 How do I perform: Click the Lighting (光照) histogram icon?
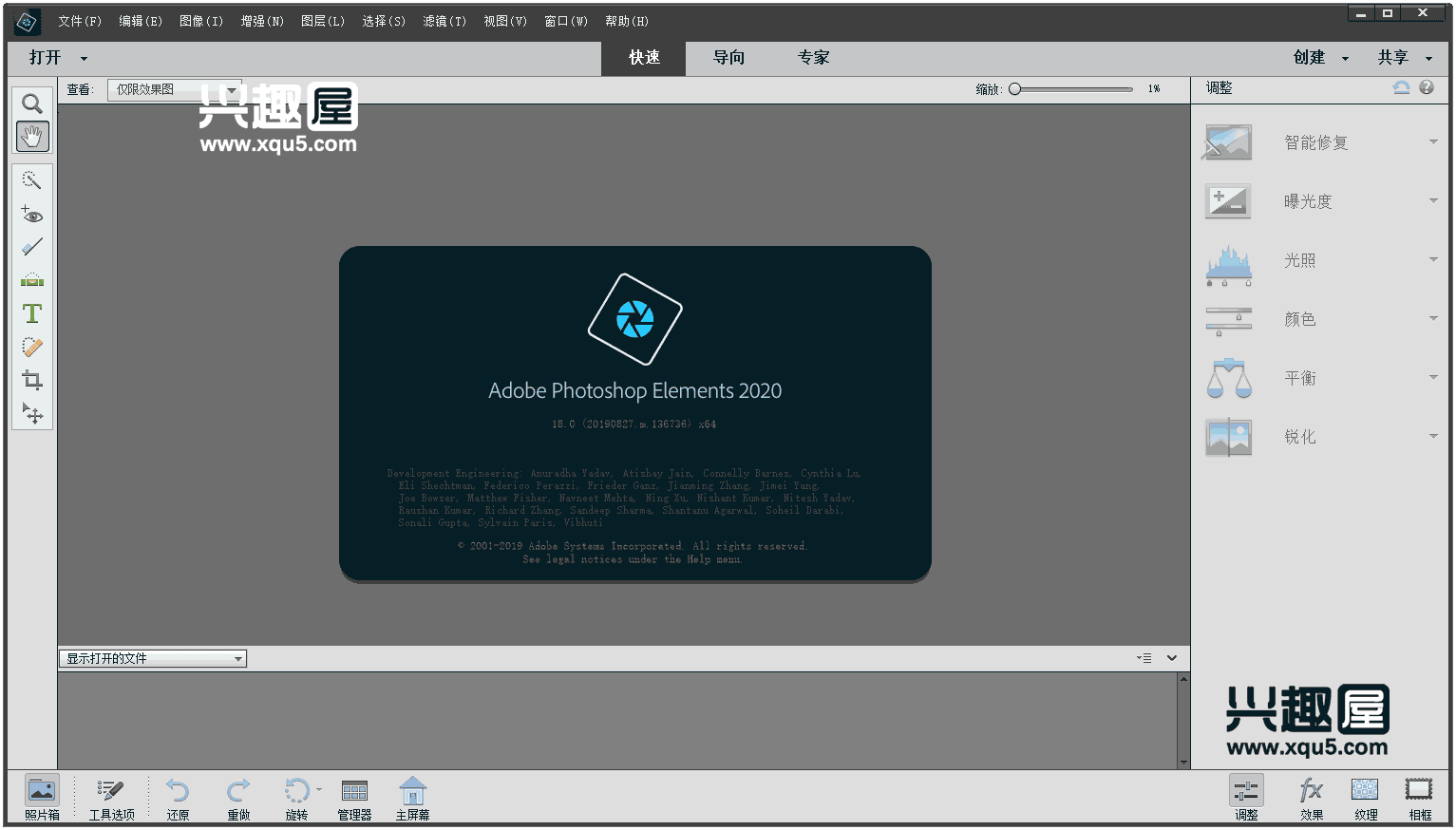tap(1228, 265)
